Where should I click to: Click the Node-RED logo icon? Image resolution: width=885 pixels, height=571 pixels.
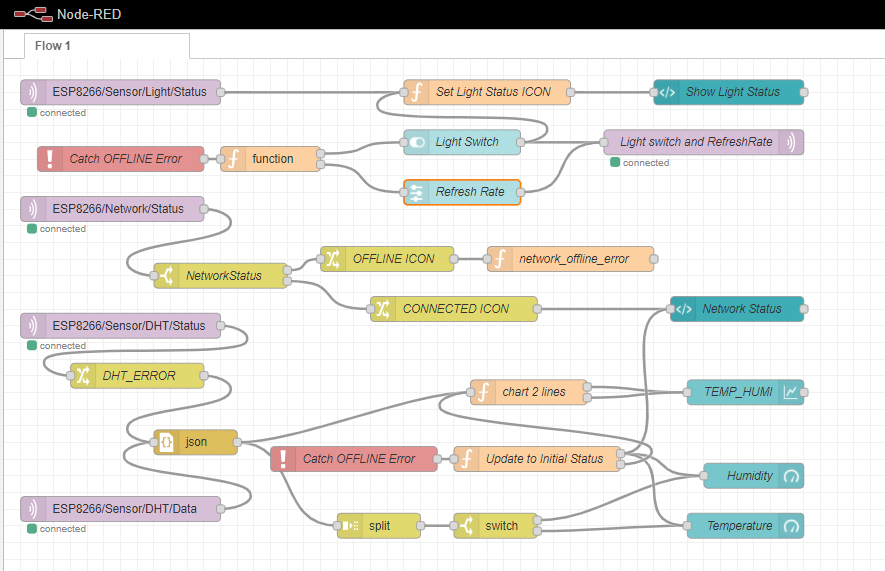pyautogui.click(x=33, y=14)
